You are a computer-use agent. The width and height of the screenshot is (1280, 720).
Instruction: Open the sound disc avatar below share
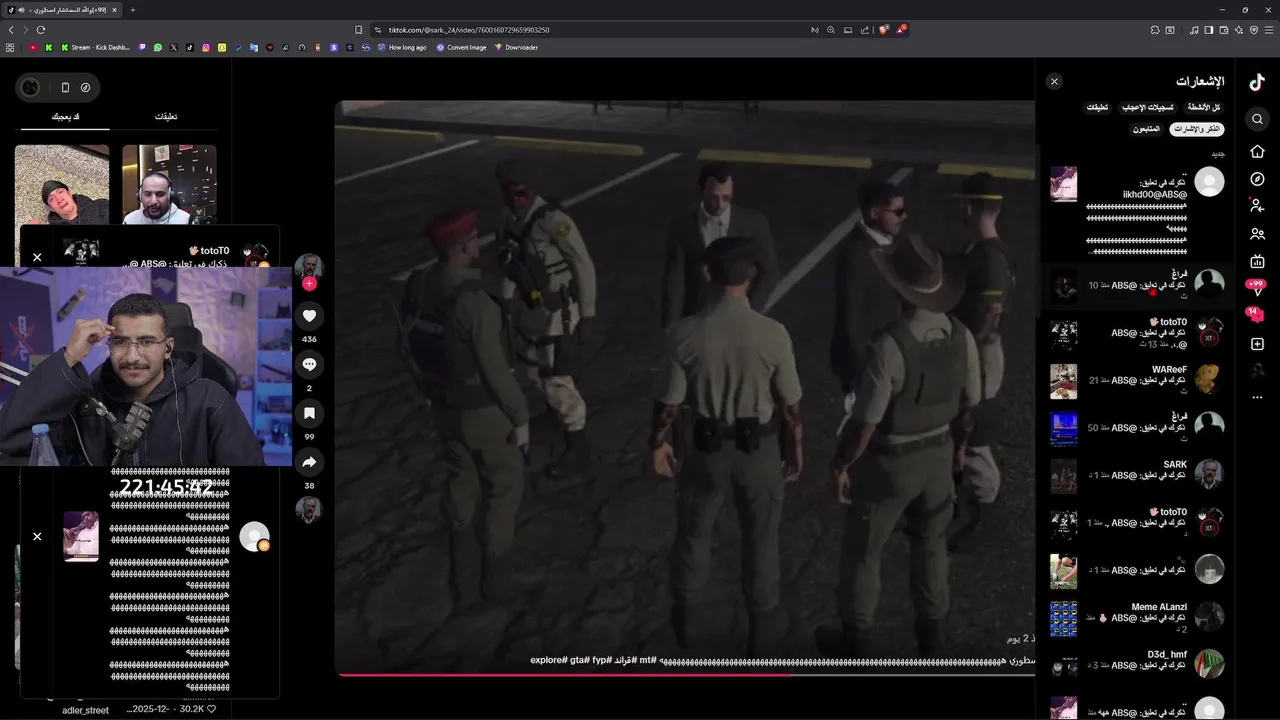coord(309,510)
